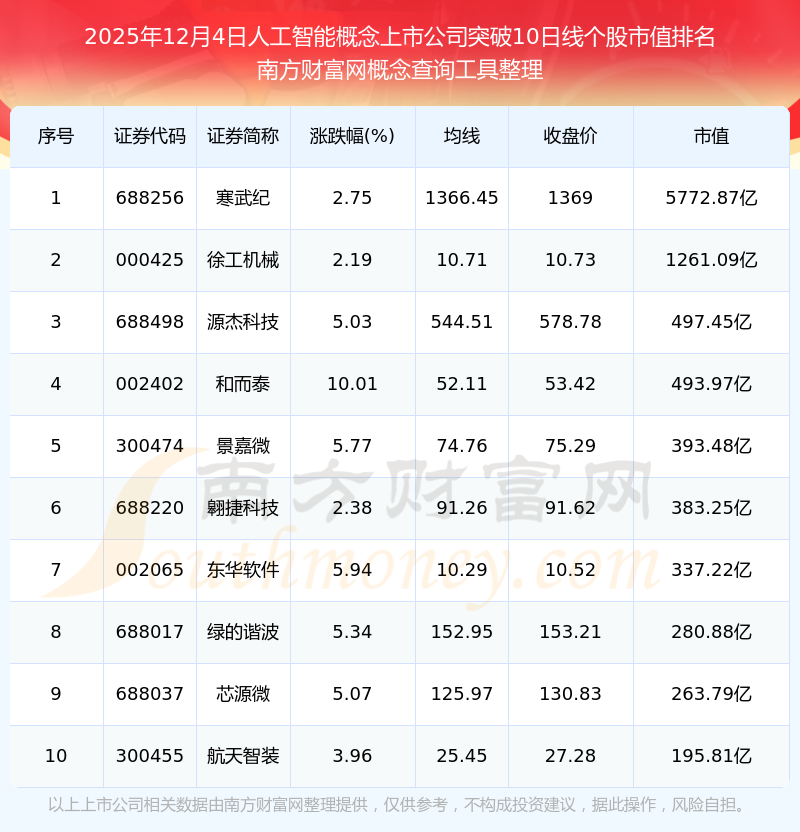Click closing price 1369
The image size is (800, 832).
(x=570, y=198)
